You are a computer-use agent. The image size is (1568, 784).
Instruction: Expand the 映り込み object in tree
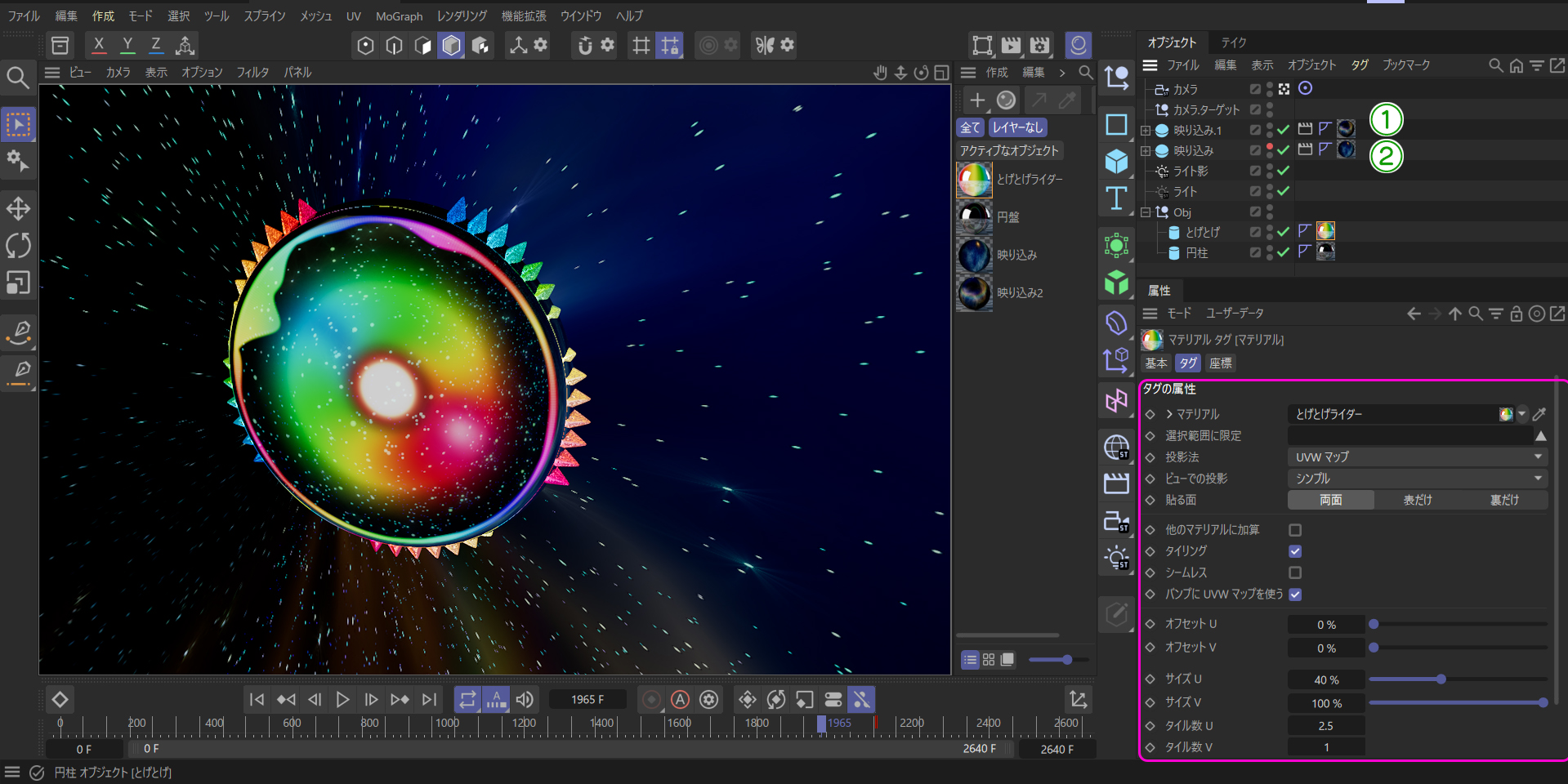coord(1146,150)
